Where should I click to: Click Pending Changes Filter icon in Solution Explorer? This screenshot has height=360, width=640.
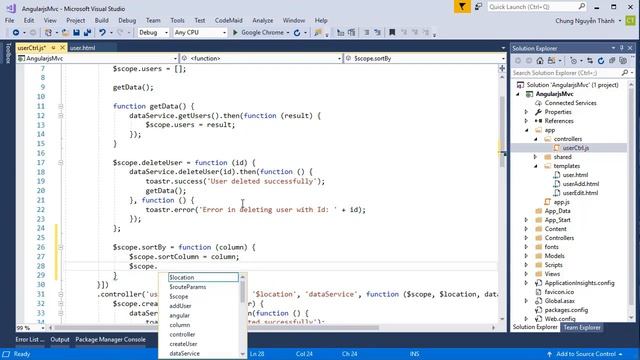pyautogui.click(x=573, y=60)
